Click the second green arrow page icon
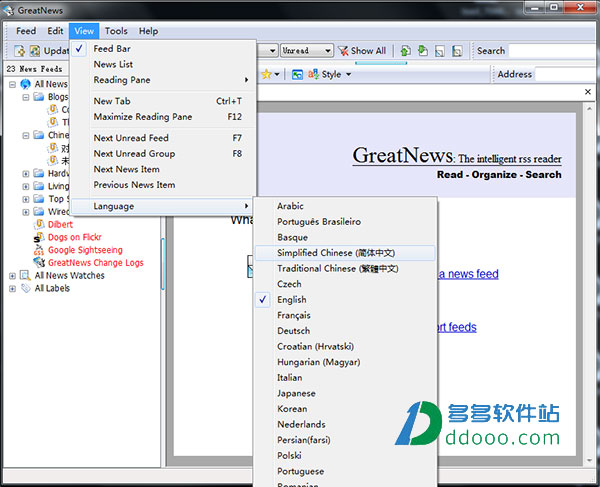Screen dimensions: 600x487 pos(423,50)
